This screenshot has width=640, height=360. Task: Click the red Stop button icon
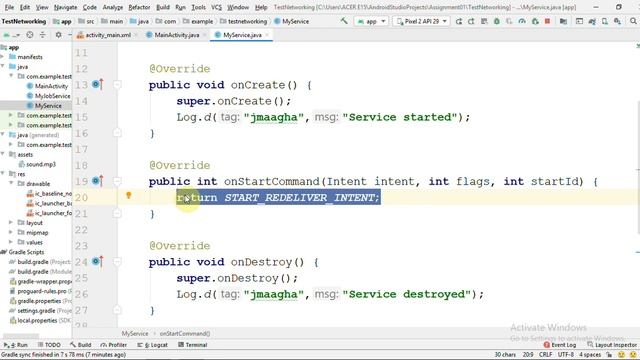point(547,21)
